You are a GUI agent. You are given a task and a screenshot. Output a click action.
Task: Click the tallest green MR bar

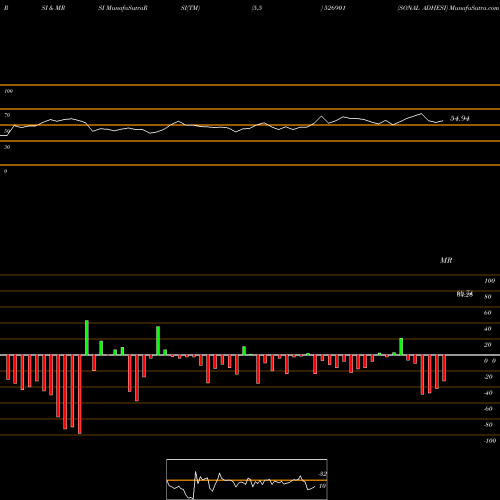coord(87,338)
